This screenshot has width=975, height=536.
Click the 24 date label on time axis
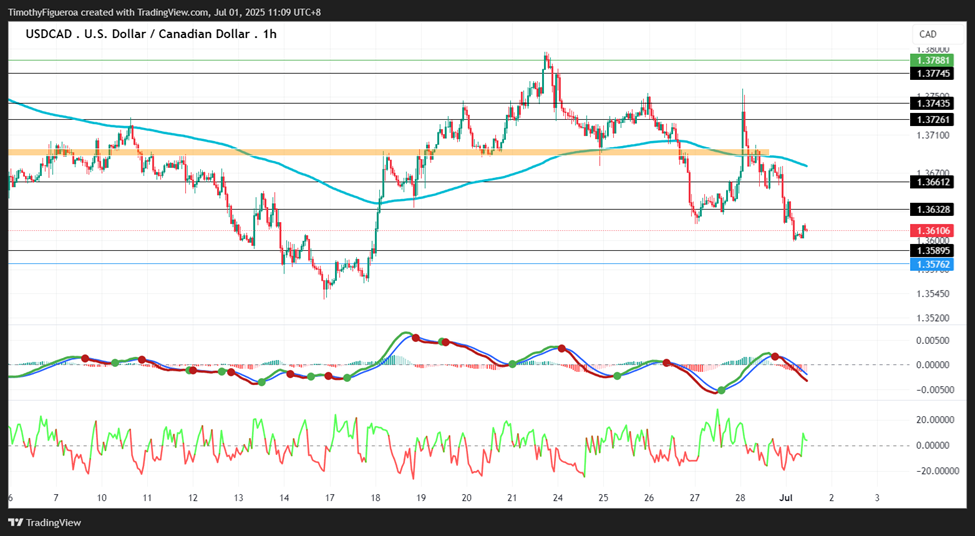(558, 498)
